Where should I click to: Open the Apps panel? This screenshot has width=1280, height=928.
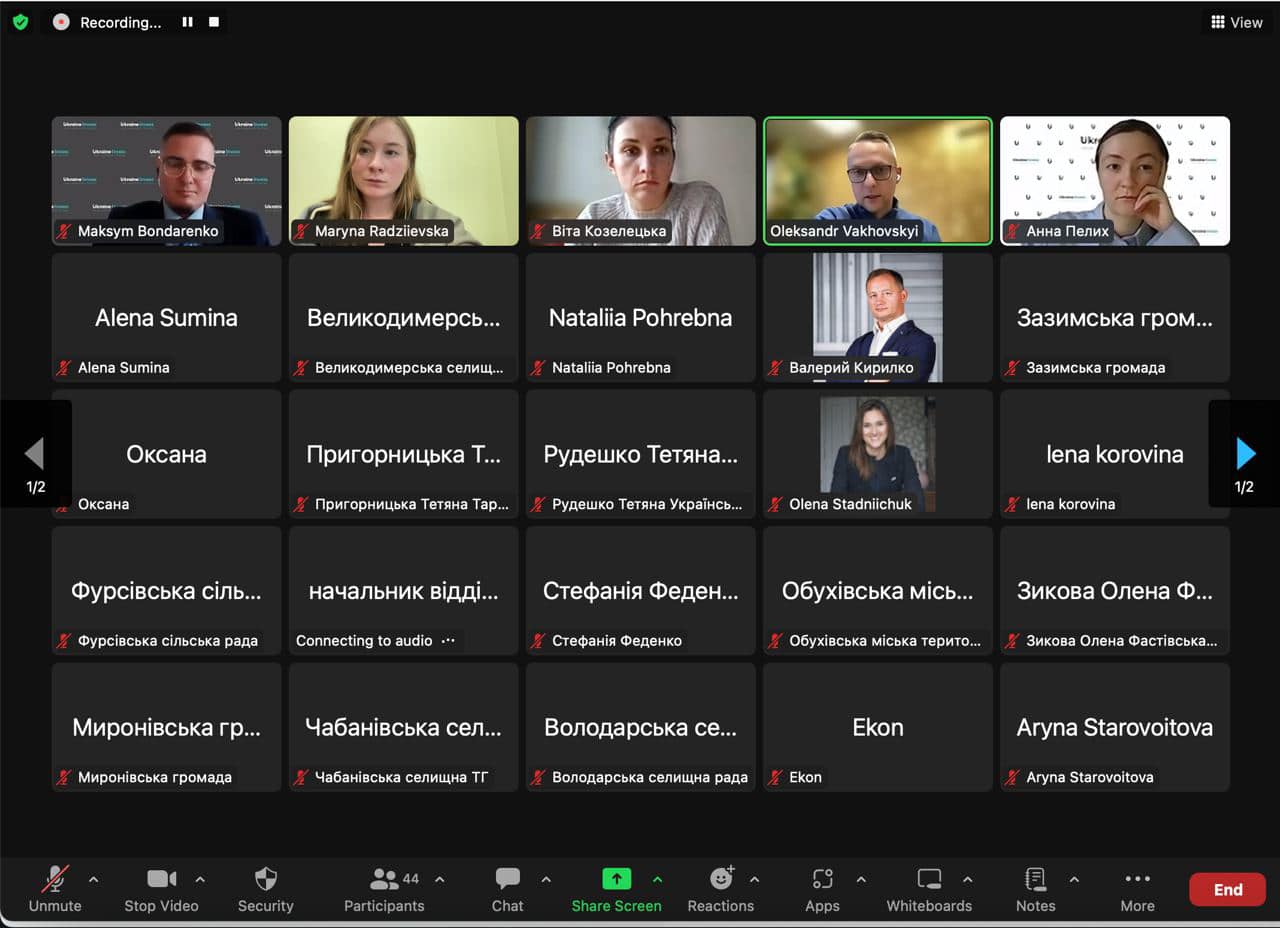[822, 889]
